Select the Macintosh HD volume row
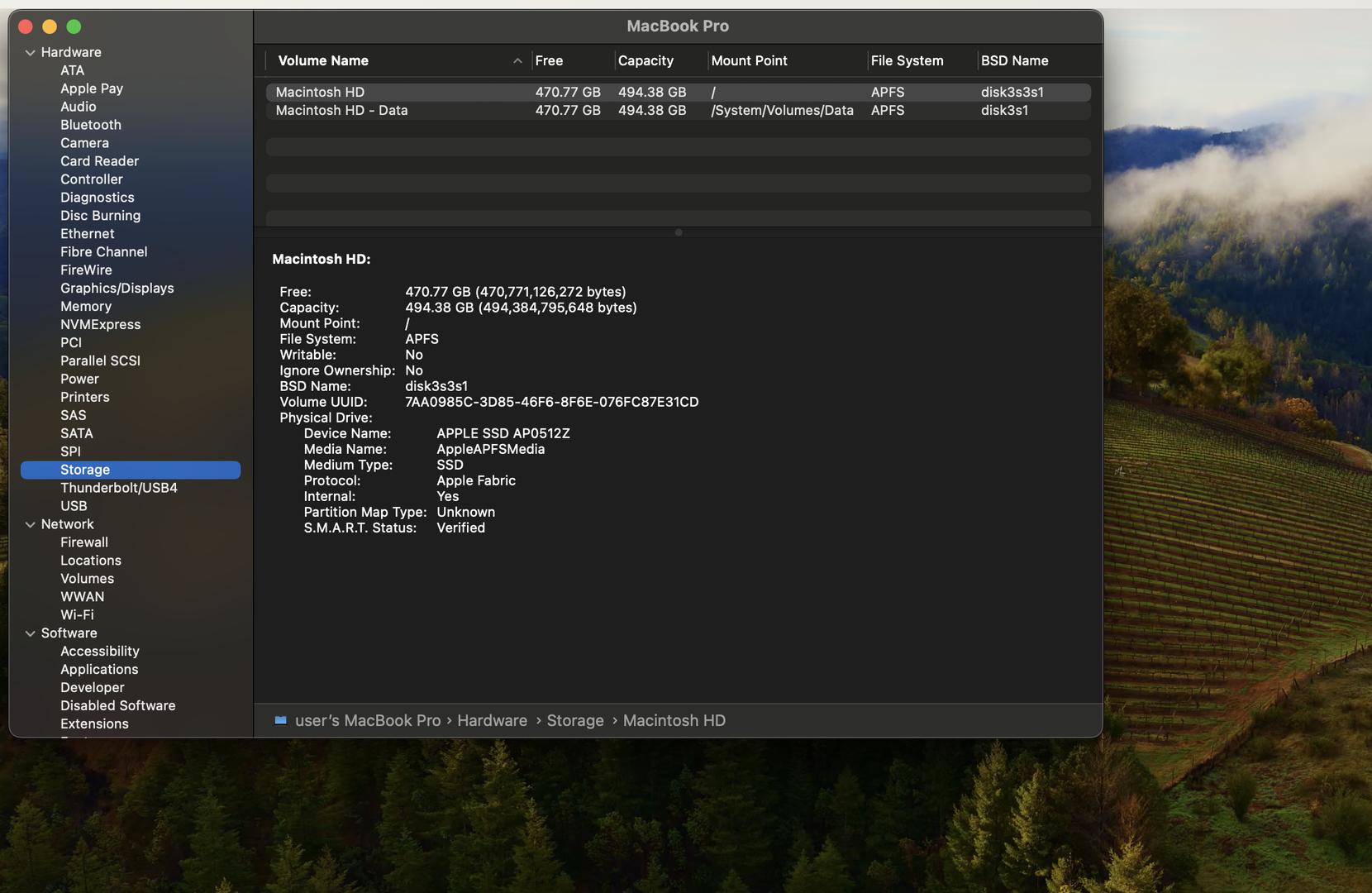This screenshot has height=893, width=1372. pos(678,93)
